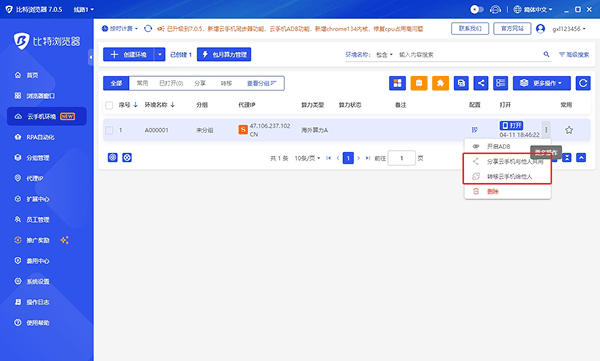The height and width of the screenshot is (361, 600).
Task: Click the 扩展中心 sidebar icon
Action: (x=18, y=199)
